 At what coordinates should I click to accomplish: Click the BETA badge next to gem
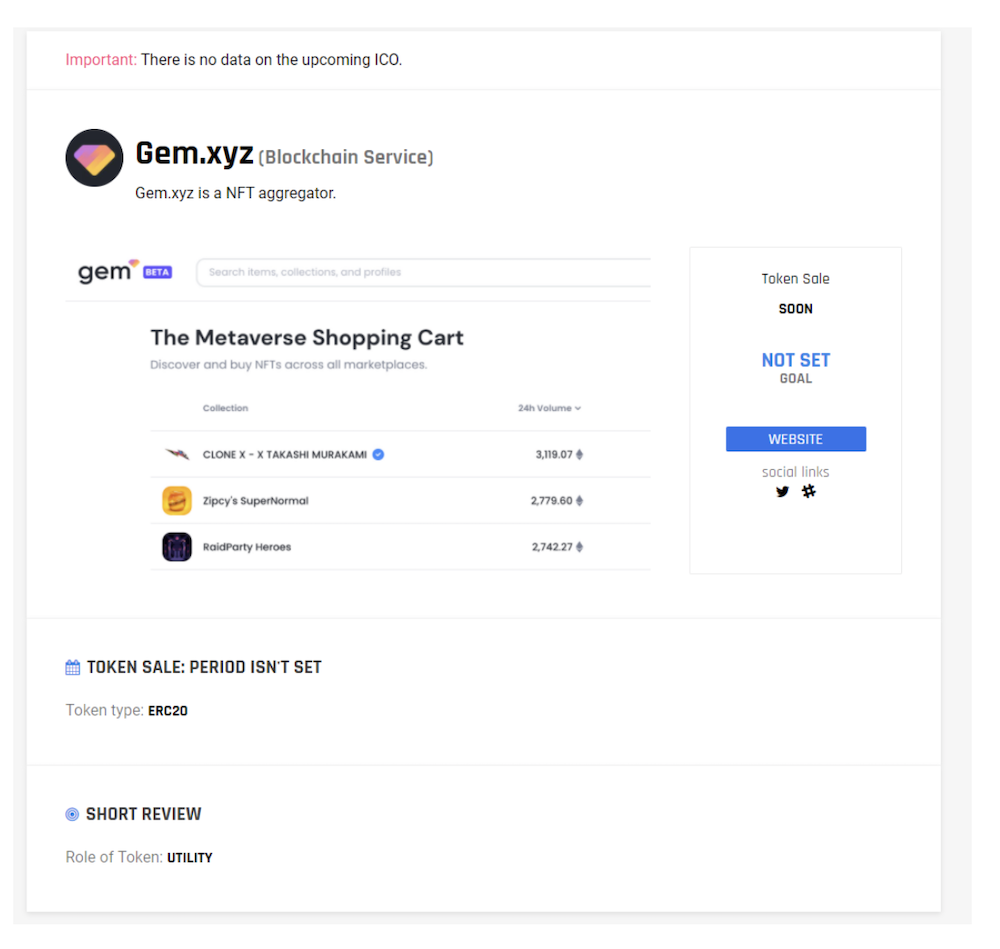click(157, 272)
